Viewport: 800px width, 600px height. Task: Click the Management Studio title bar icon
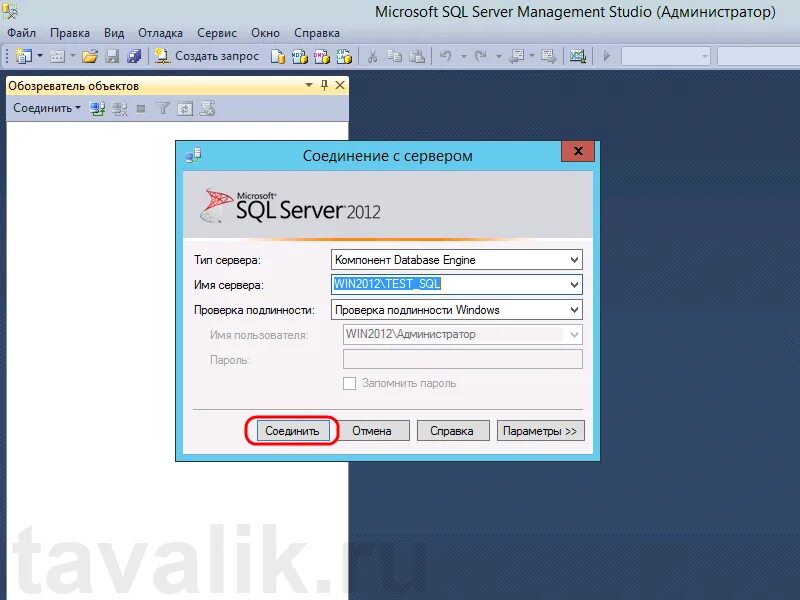click(x=10, y=10)
